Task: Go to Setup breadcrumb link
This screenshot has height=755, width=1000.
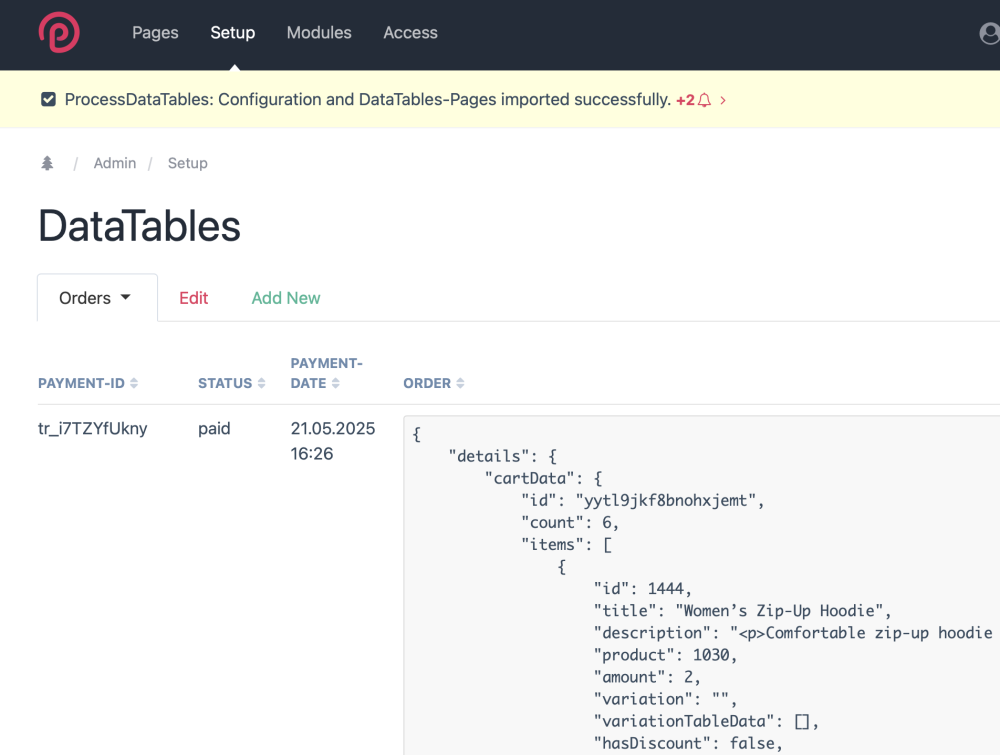Action: click(x=187, y=163)
